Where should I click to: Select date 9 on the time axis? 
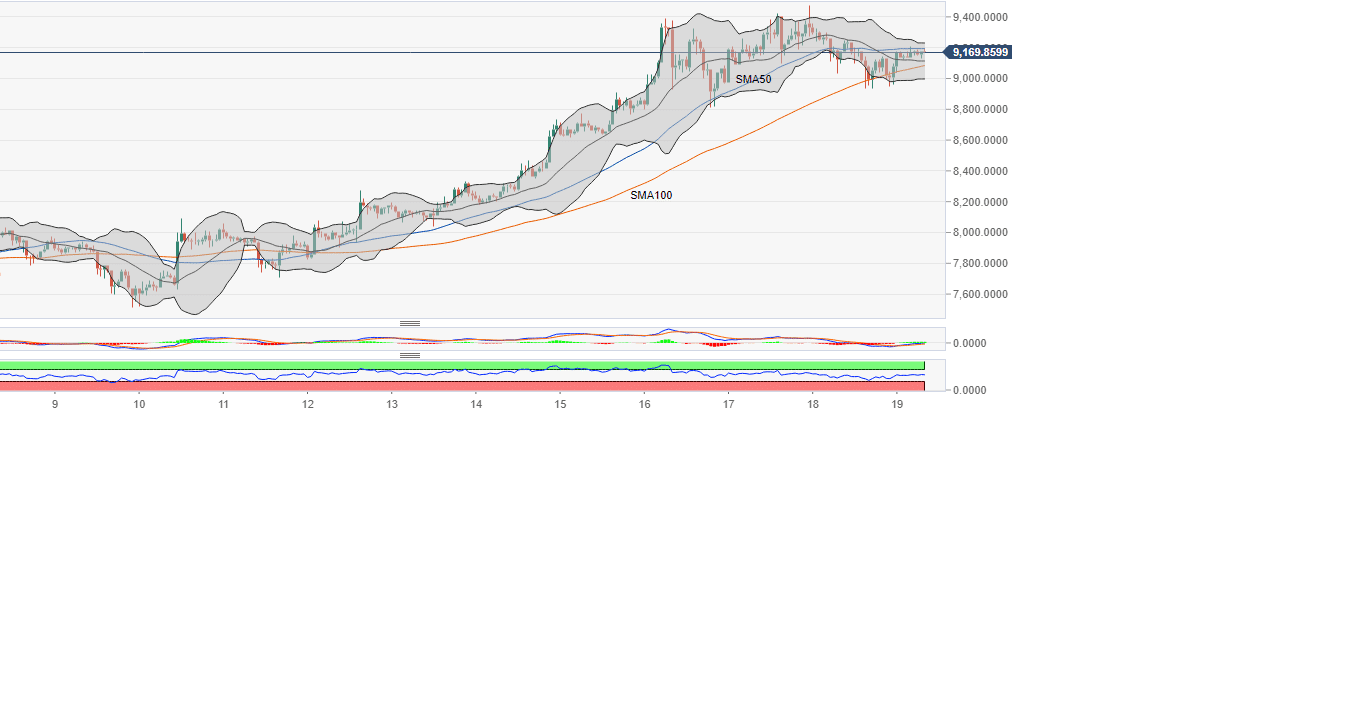click(55, 404)
